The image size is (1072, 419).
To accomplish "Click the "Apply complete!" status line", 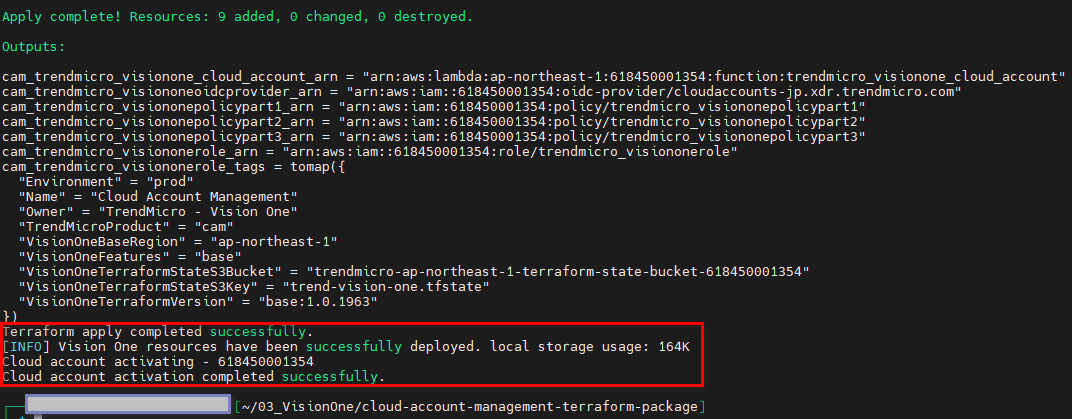I will [x=238, y=17].
